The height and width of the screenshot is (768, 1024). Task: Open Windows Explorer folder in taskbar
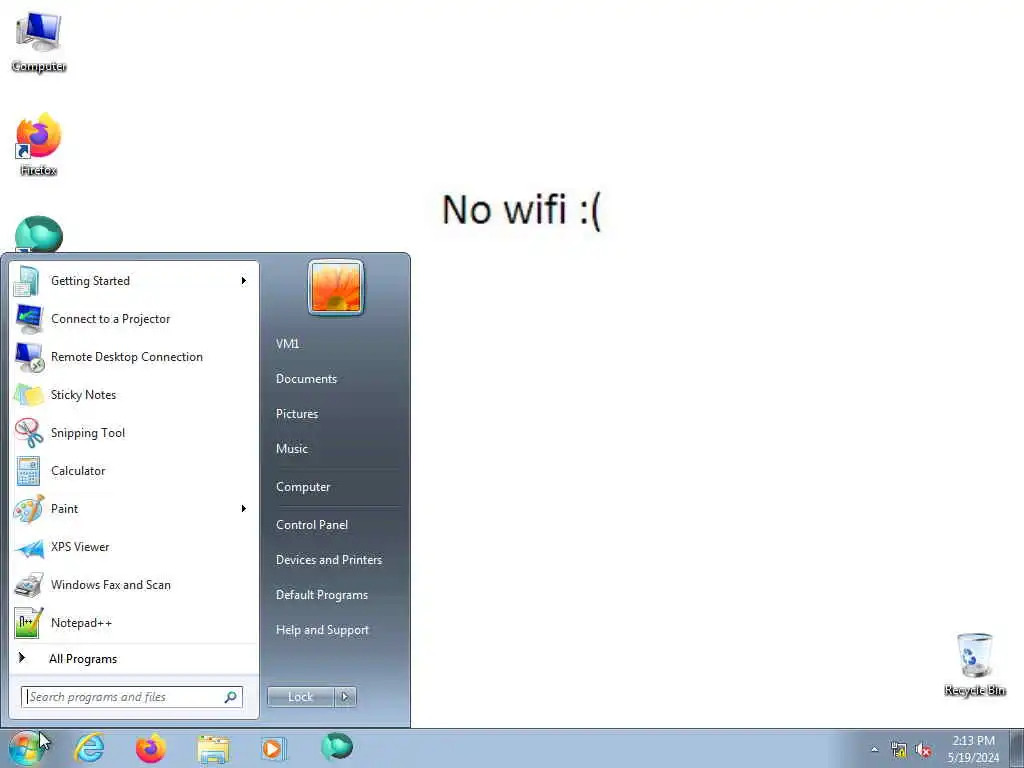coord(213,749)
